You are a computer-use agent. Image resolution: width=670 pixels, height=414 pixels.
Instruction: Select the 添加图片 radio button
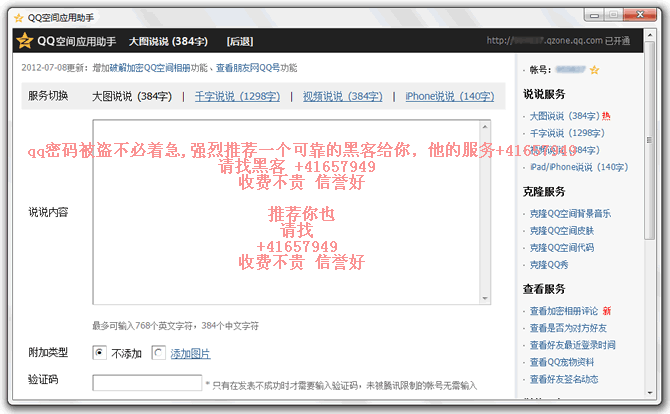[x=158, y=353]
